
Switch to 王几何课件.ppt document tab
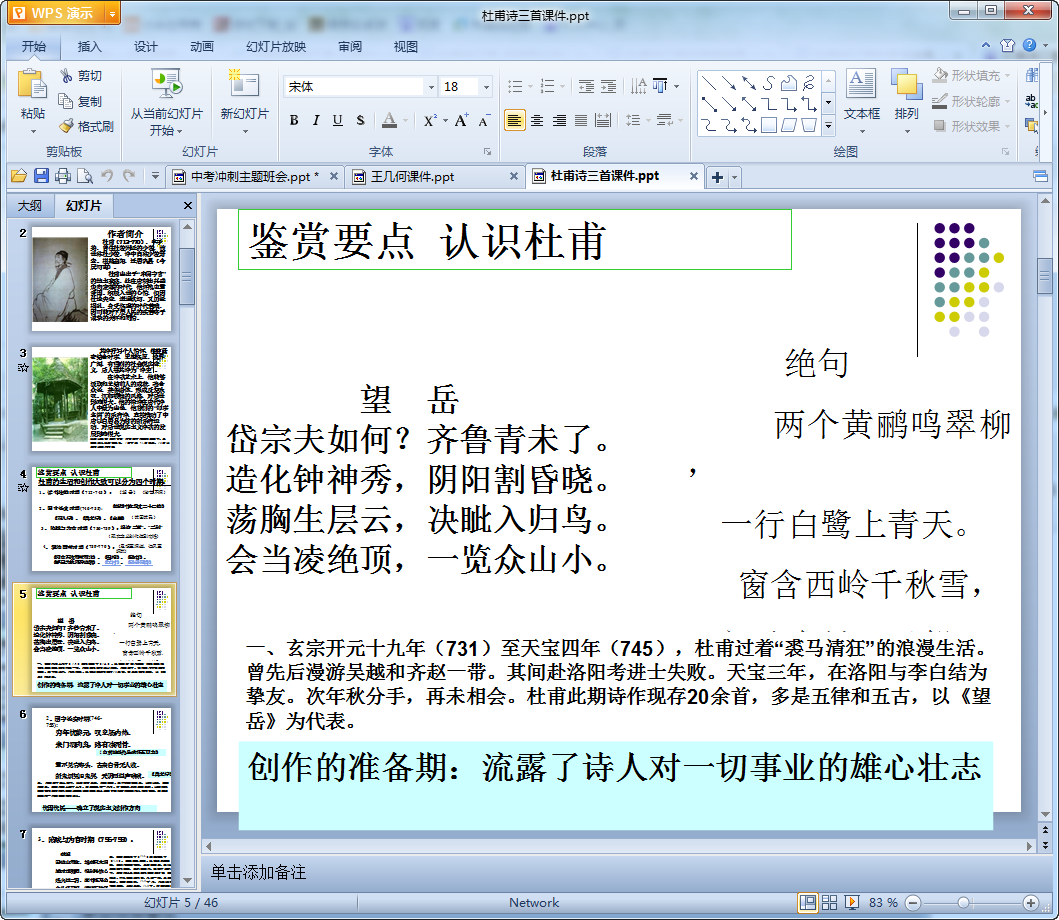click(x=412, y=176)
